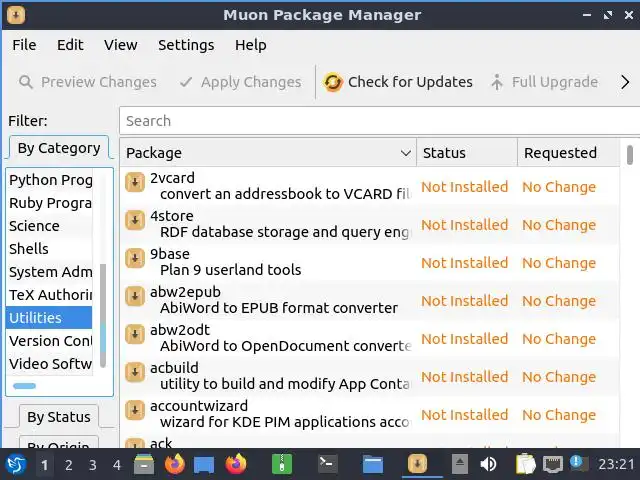Click the Status column header

pos(466,153)
